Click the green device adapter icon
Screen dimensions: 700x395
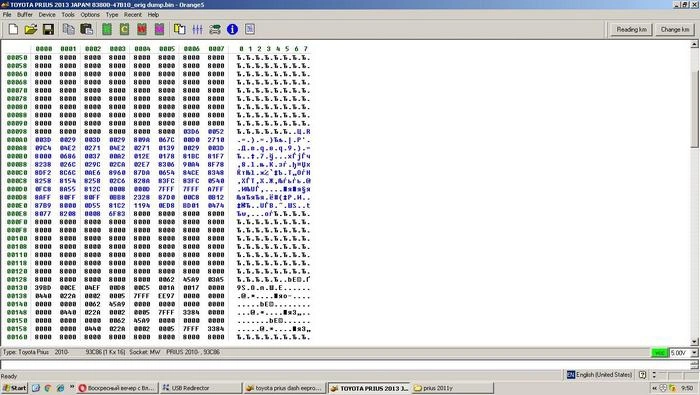pos(215,29)
